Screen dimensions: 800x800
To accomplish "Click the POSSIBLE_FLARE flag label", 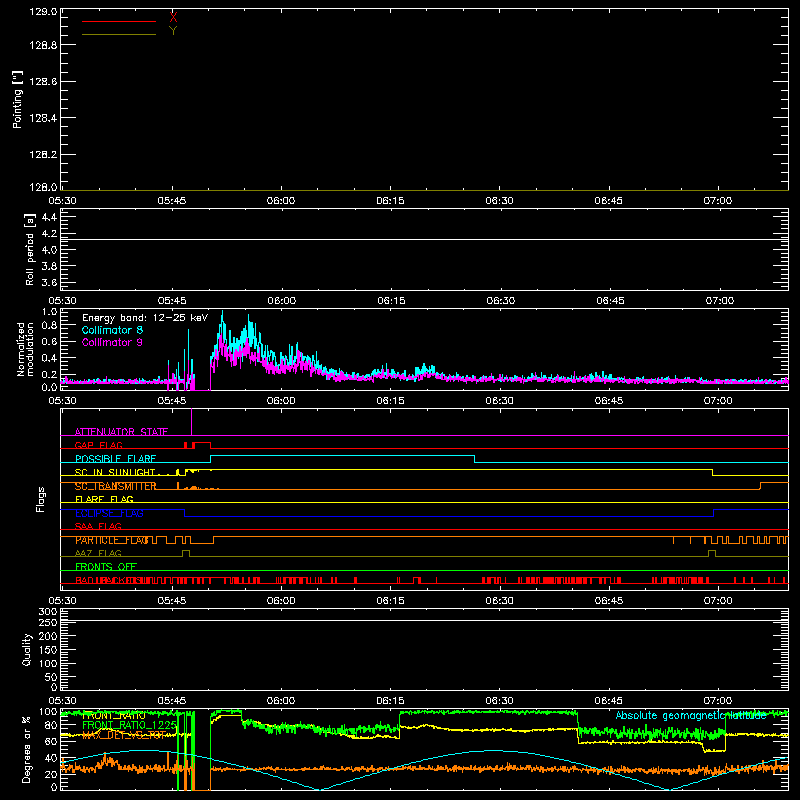I will coord(115,459).
